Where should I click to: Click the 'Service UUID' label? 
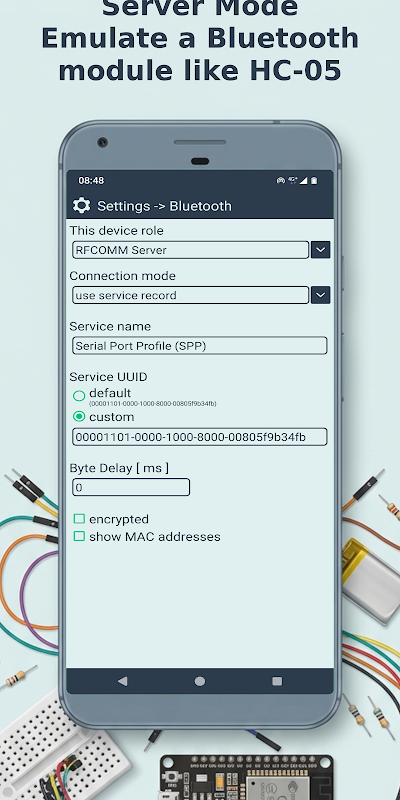(108, 377)
